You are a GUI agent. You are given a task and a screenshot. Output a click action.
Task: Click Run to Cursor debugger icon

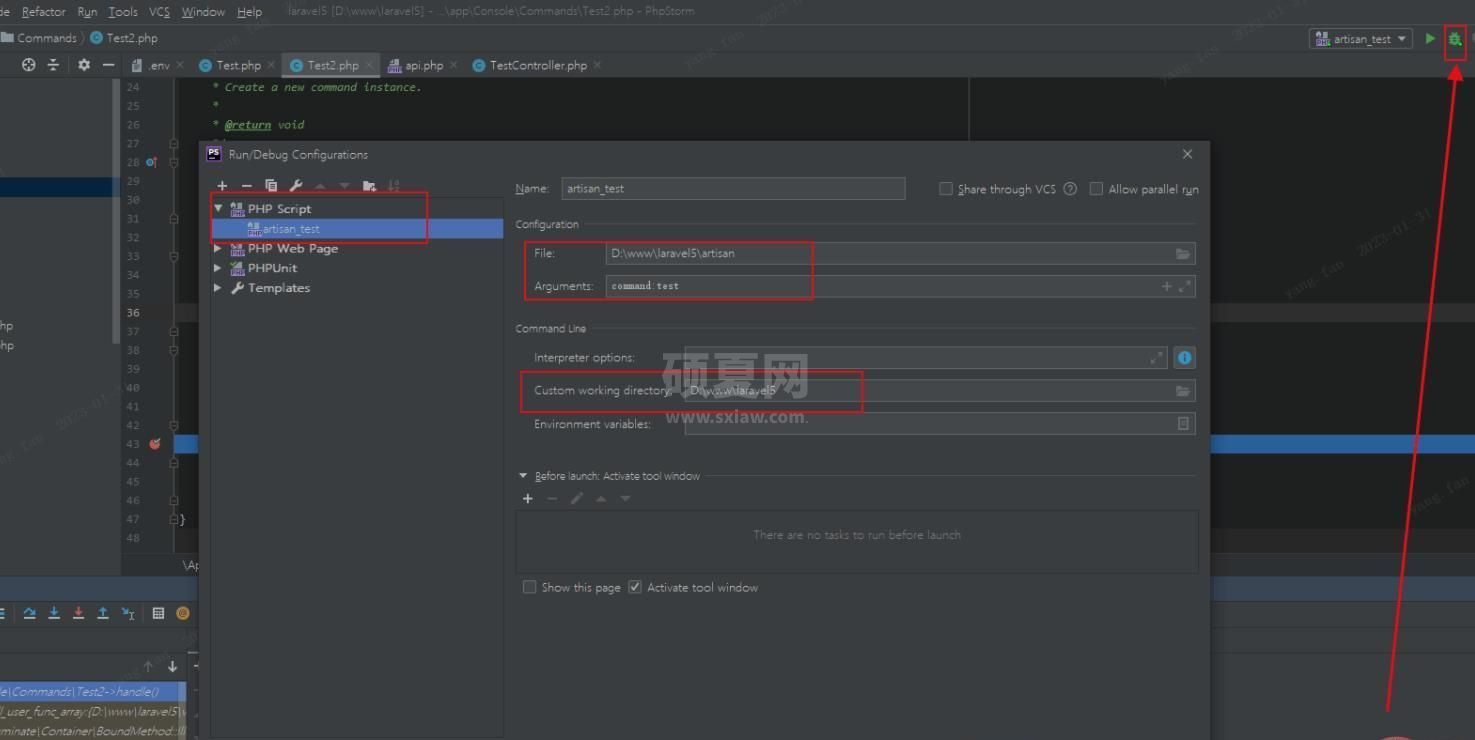point(127,613)
